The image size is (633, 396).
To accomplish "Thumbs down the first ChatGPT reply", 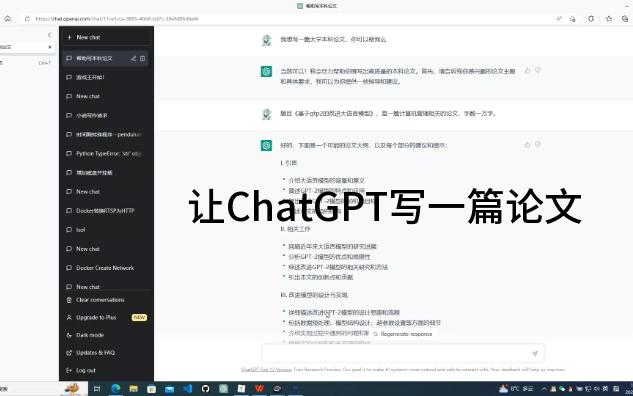I will (538, 71).
